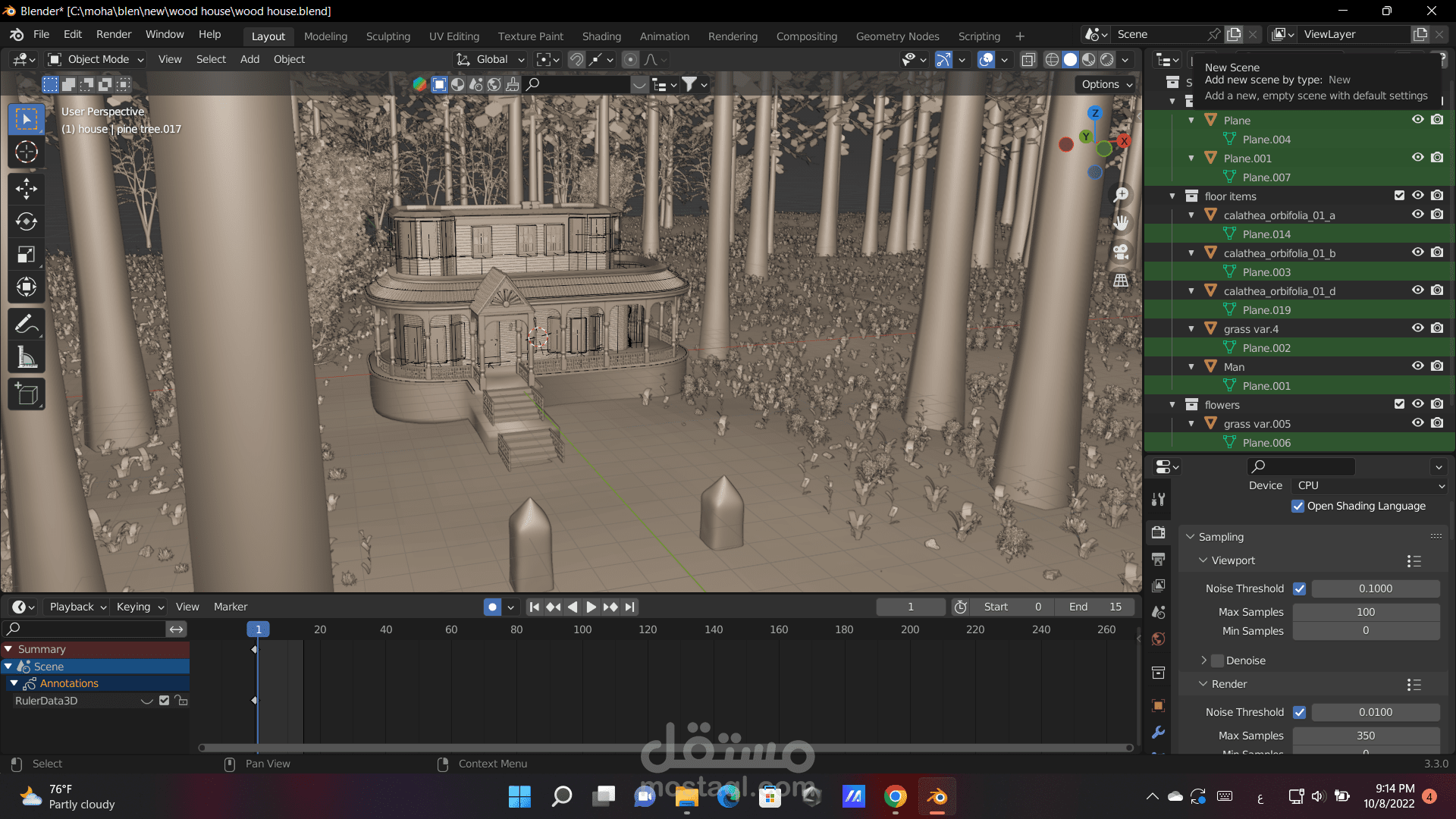
Task: Select the Annotate pencil tool
Action: pos(27,325)
